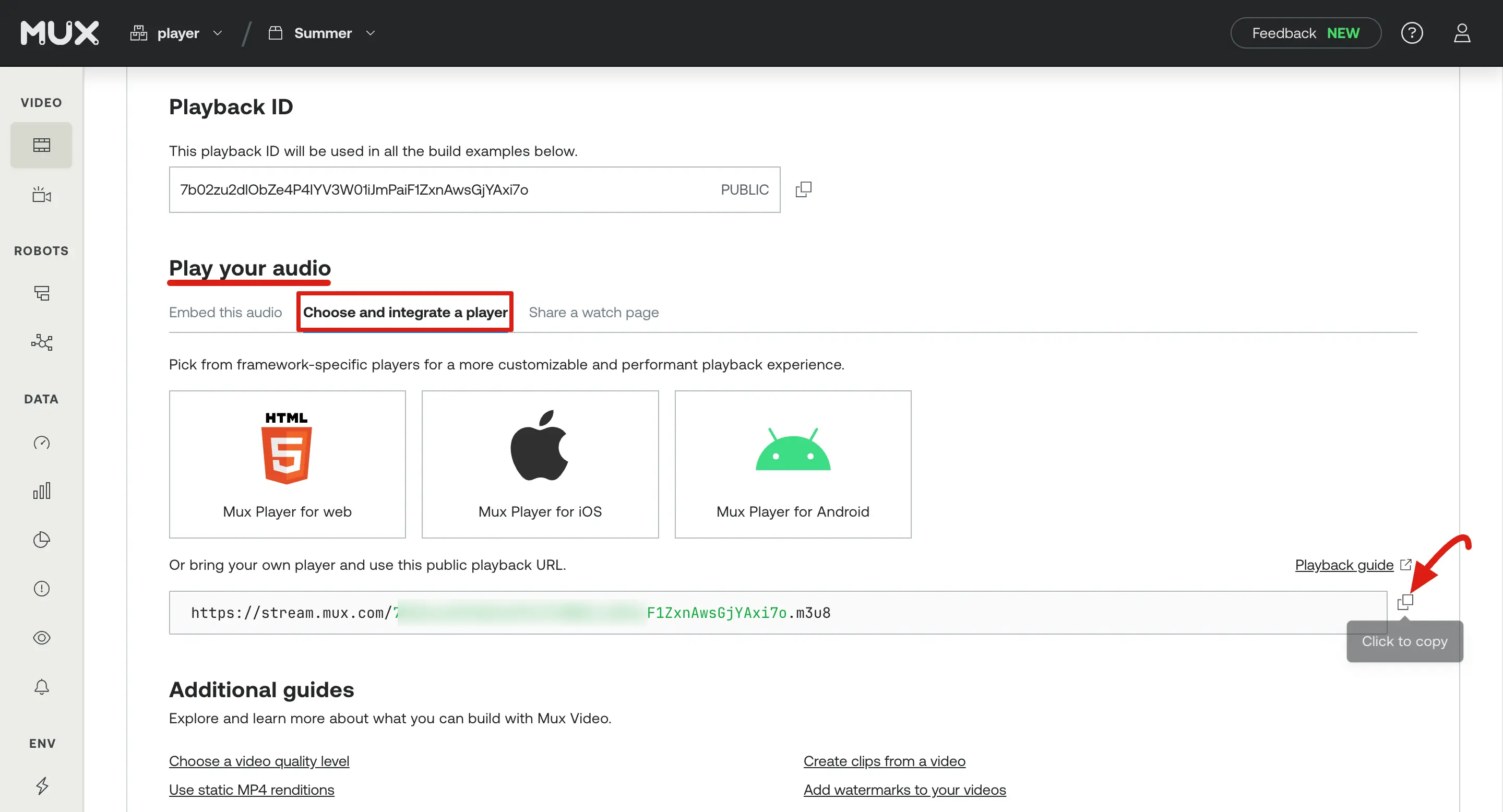Screen dimensions: 1503x812
Task: Click the Mux logo
Action: pyautogui.click(x=59, y=33)
